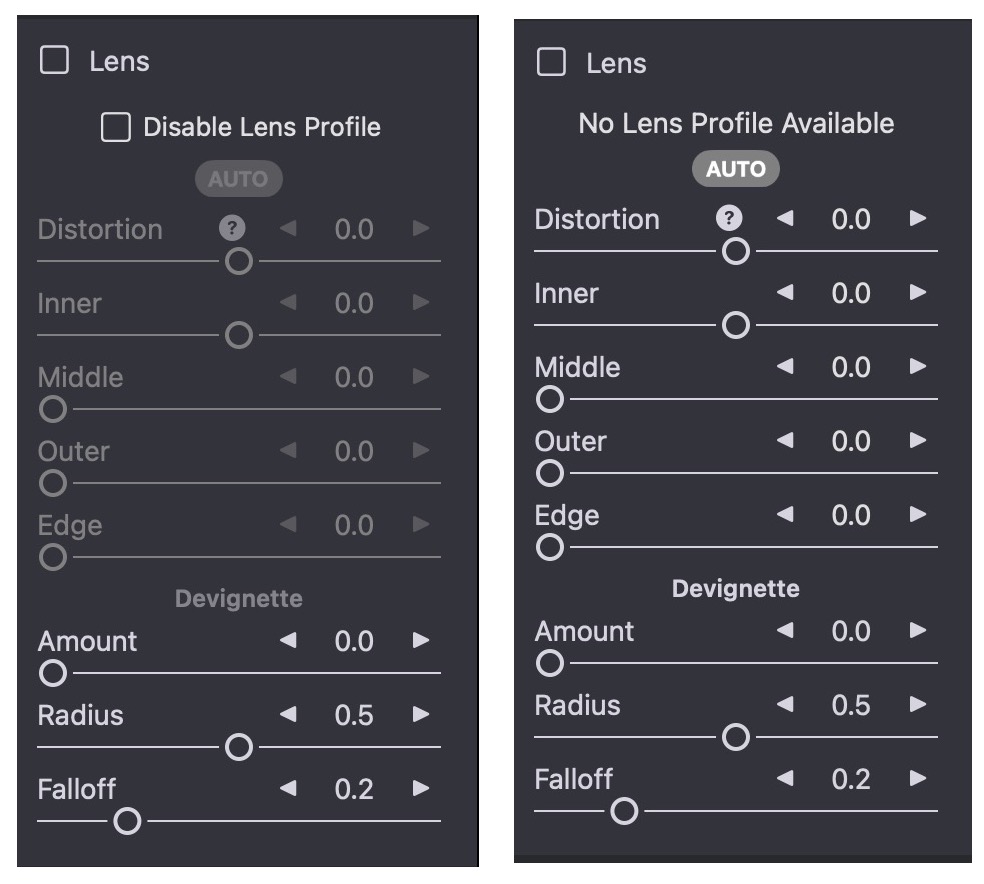The height and width of the screenshot is (884, 984).
Task: Click the Distortion help icon in the right panel
Action: click(x=731, y=218)
